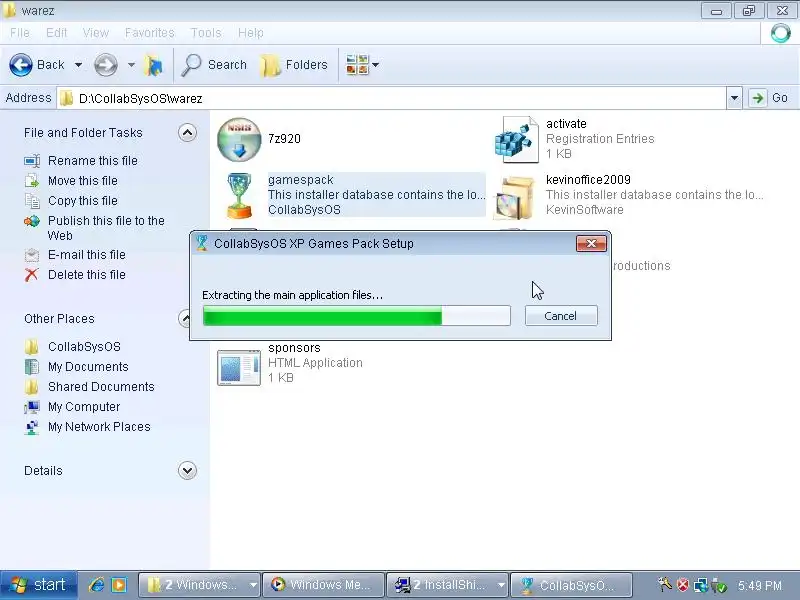Click Rename this file
800x600 pixels.
pyautogui.click(x=93, y=161)
